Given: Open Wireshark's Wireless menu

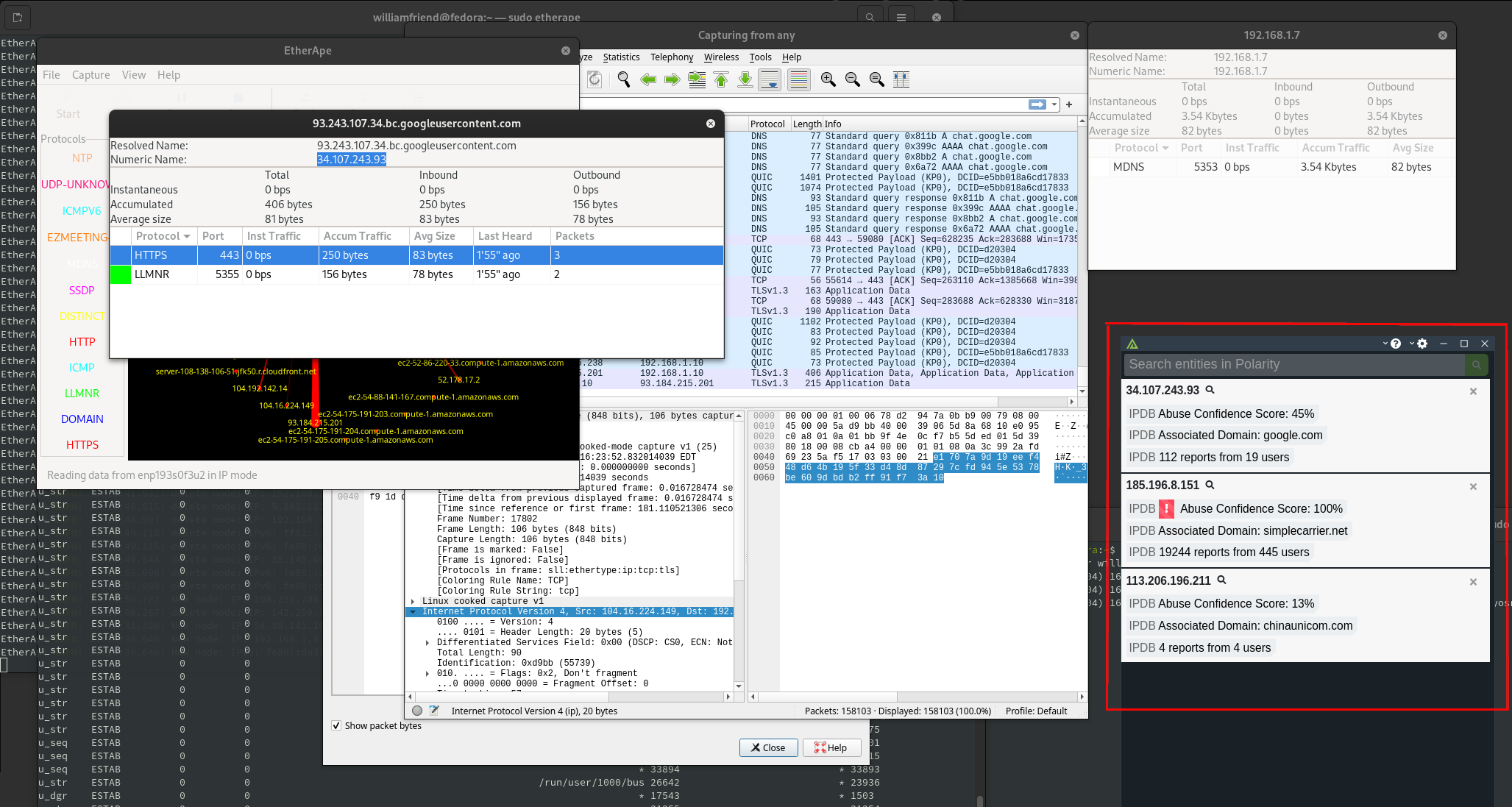Looking at the screenshot, I should point(721,57).
